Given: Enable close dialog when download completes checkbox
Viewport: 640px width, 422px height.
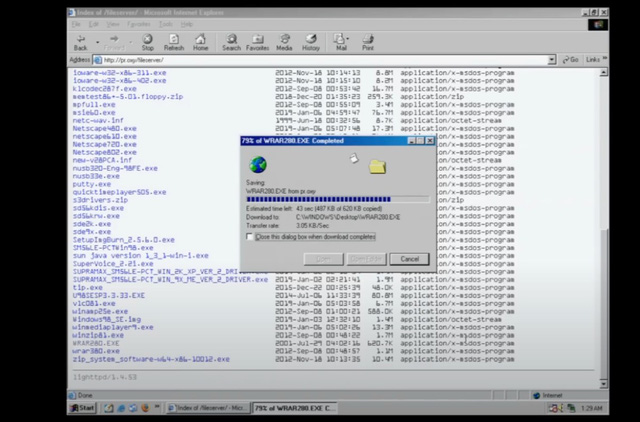Looking at the screenshot, I should (251, 237).
